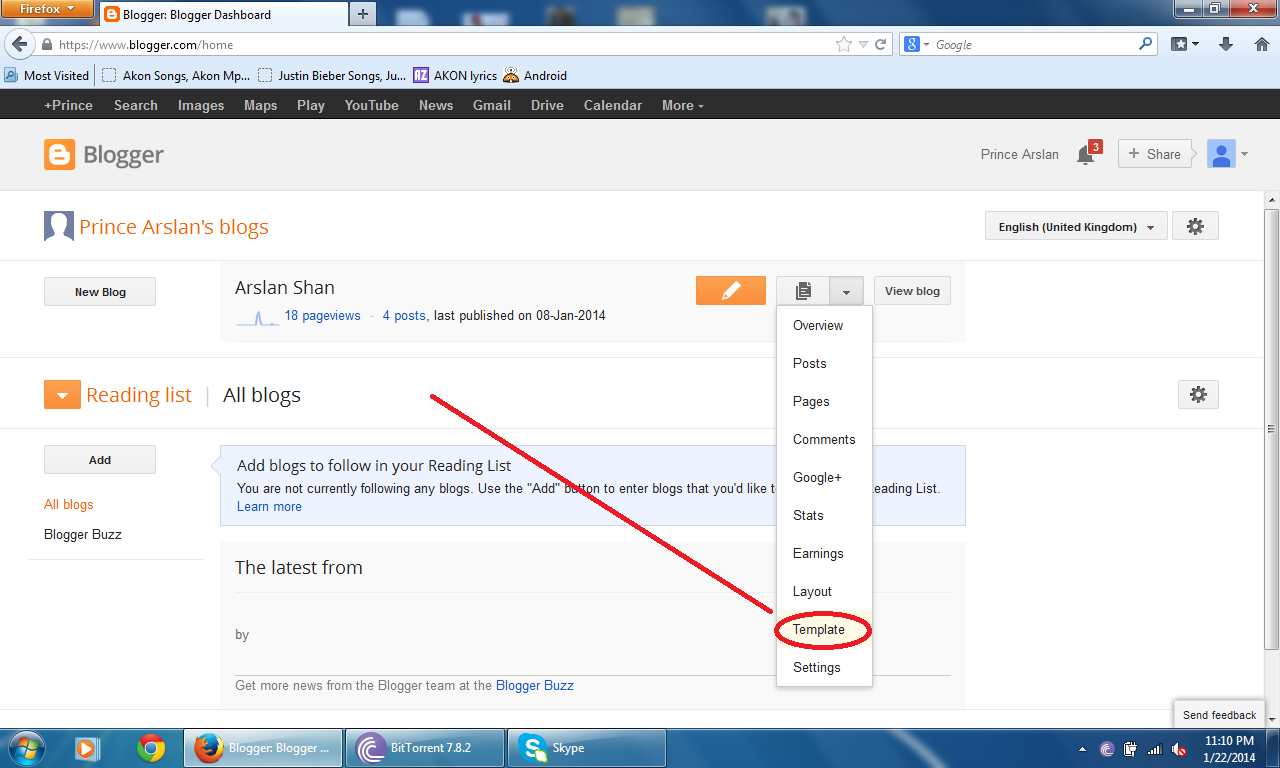Open a new tab with plus button

363,14
